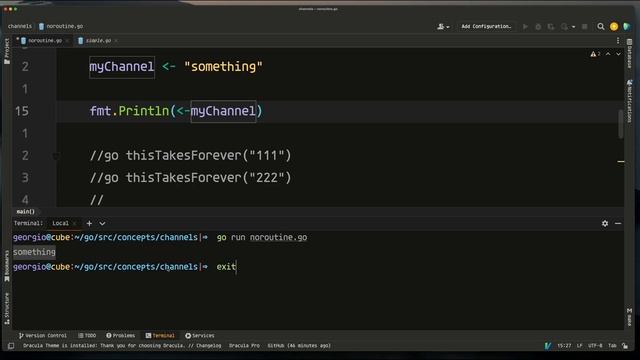640x360 pixels.
Task: Click on myChannel in the send statement
Action: (x=122, y=67)
